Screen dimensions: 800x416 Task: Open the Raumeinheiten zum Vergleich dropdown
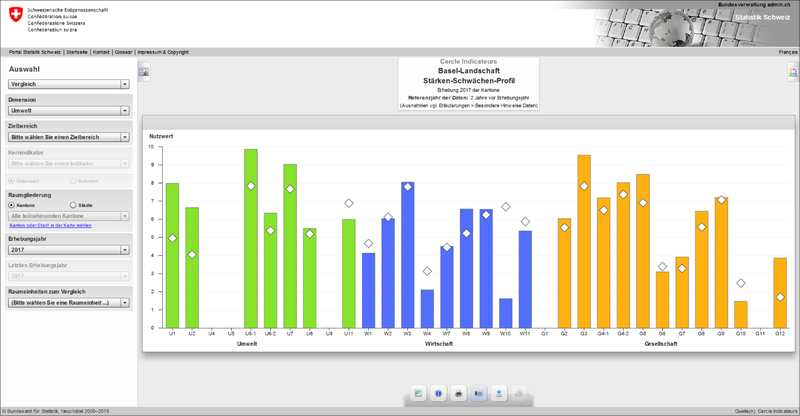point(69,303)
